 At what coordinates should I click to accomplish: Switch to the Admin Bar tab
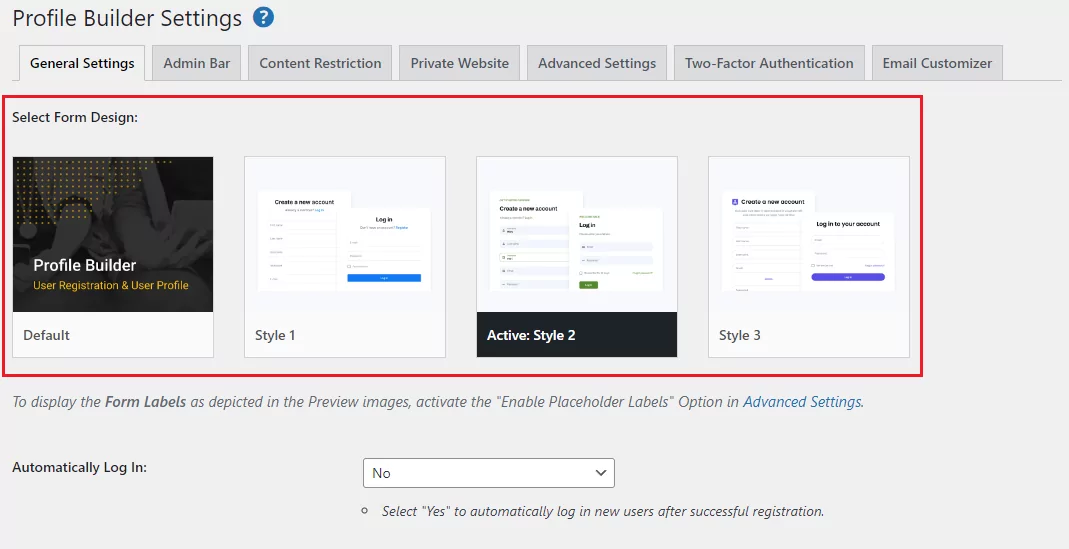click(197, 63)
